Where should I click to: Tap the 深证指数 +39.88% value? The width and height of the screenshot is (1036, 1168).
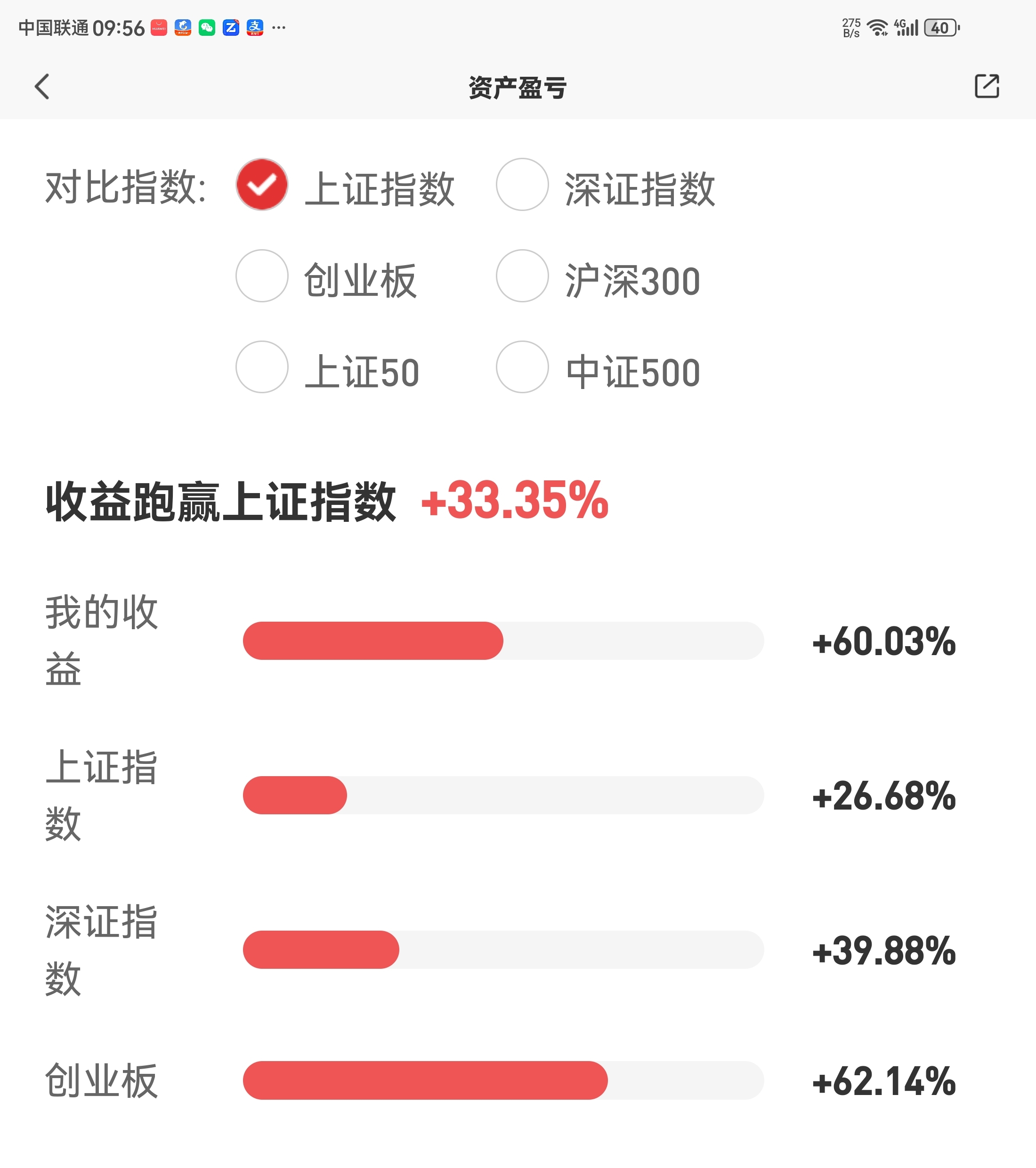click(x=883, y=950)
